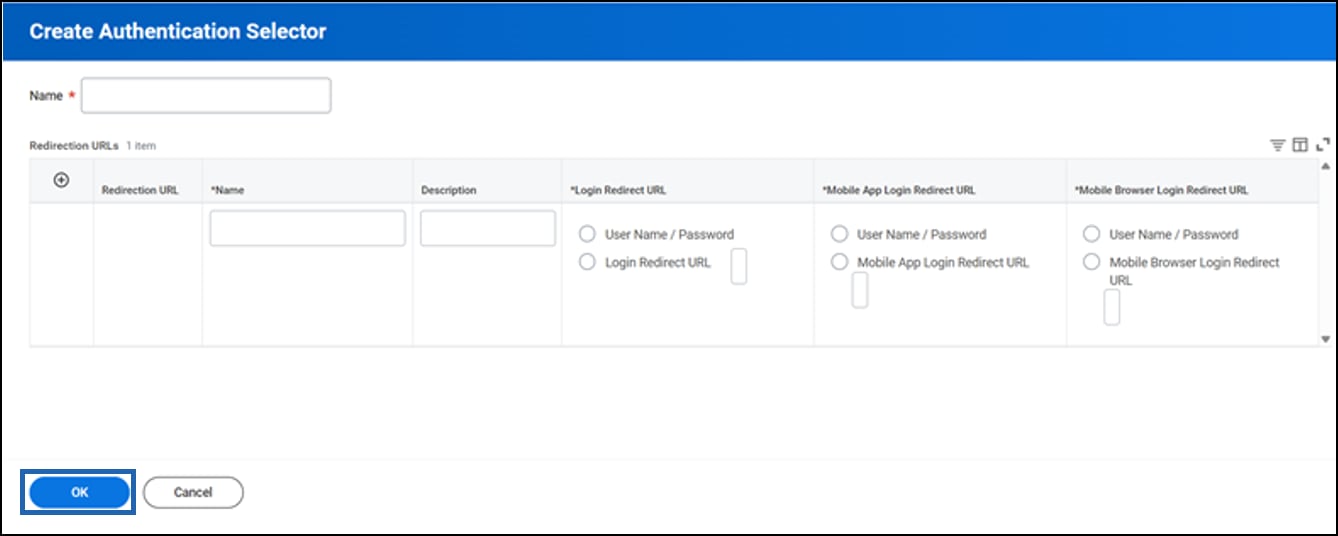Click the Cancel button

click(x=193, y=492)
